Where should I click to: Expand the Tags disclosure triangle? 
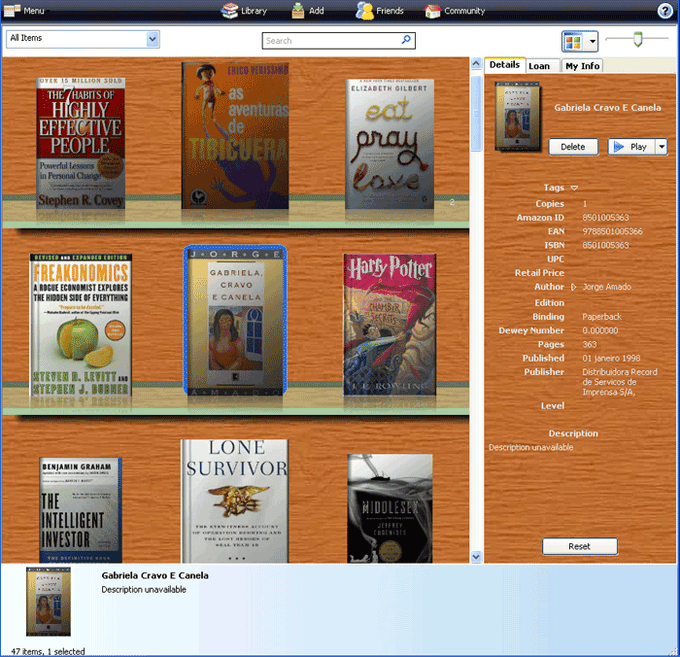pyautogui.click(x=574, y=188)
